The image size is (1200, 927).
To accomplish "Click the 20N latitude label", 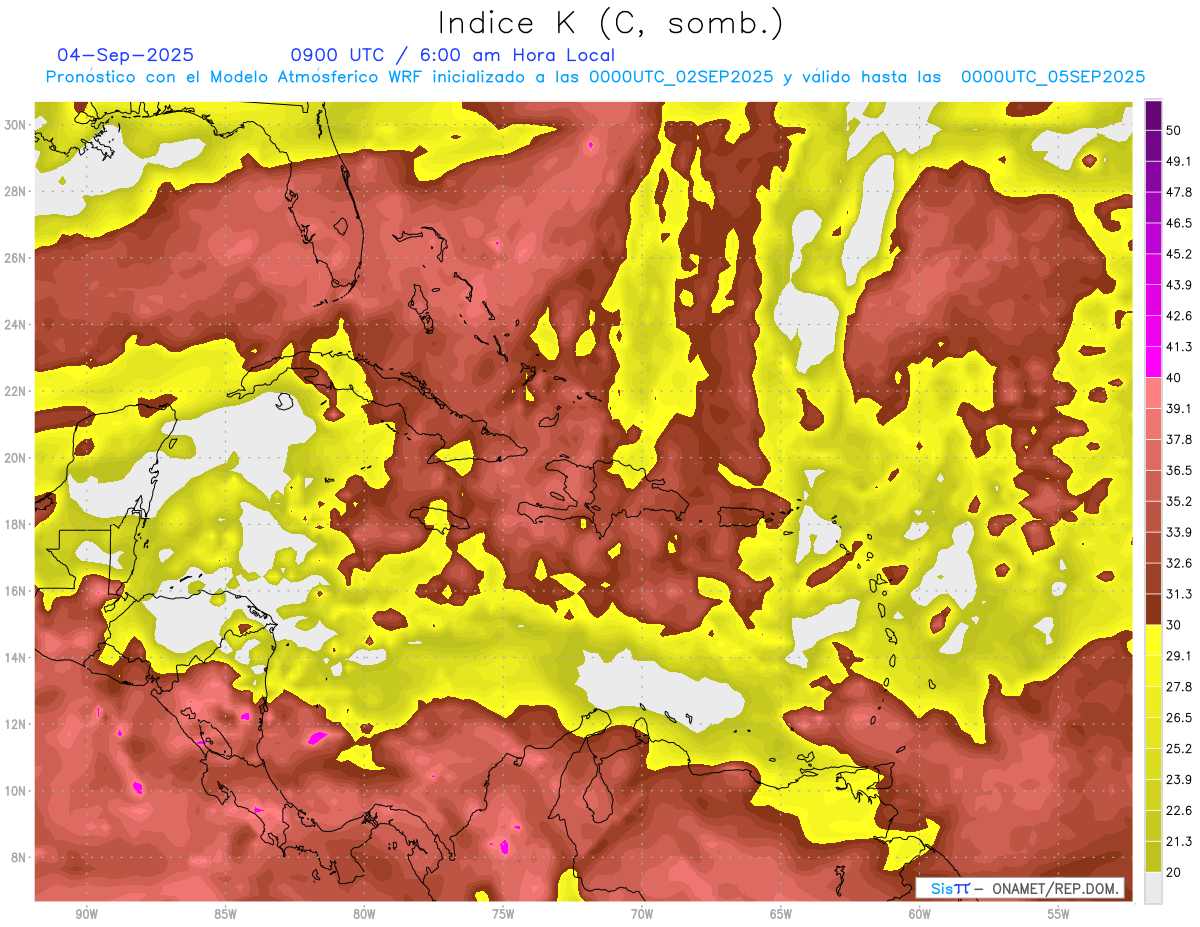I will pyautogui.click(x=17, y=458).
